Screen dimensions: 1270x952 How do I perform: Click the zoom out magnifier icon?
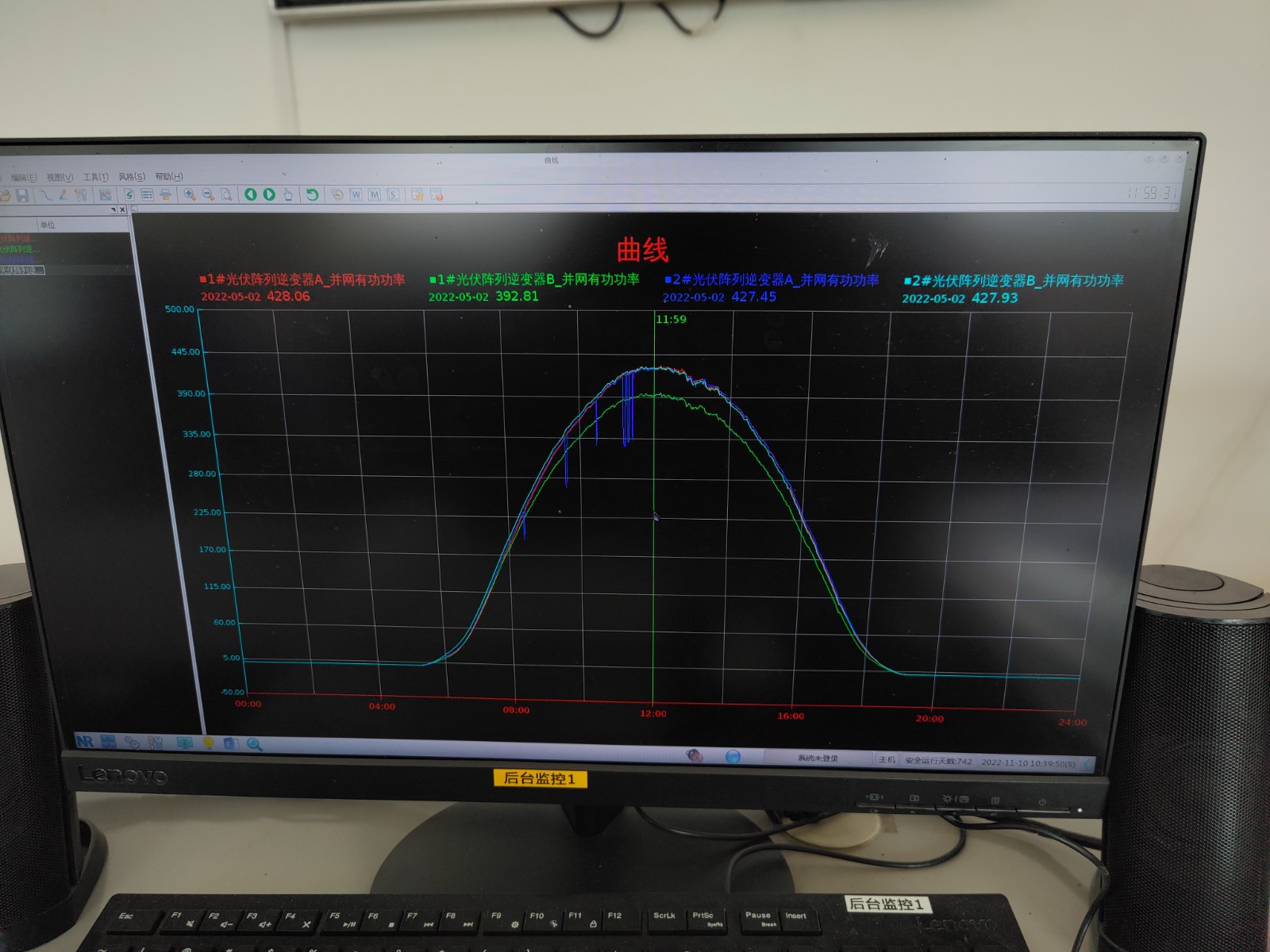pyautogui.click(x=208, y=194)
